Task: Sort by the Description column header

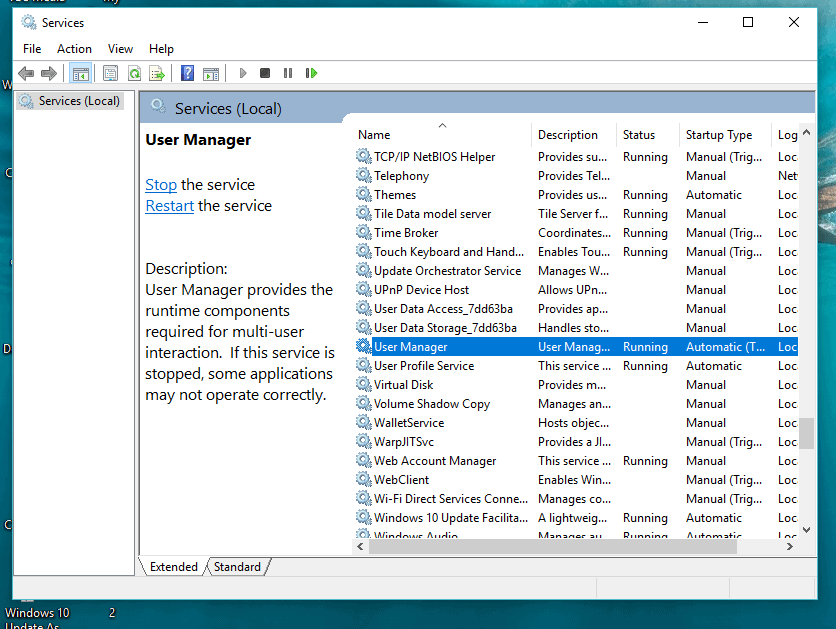Action: 574,135
